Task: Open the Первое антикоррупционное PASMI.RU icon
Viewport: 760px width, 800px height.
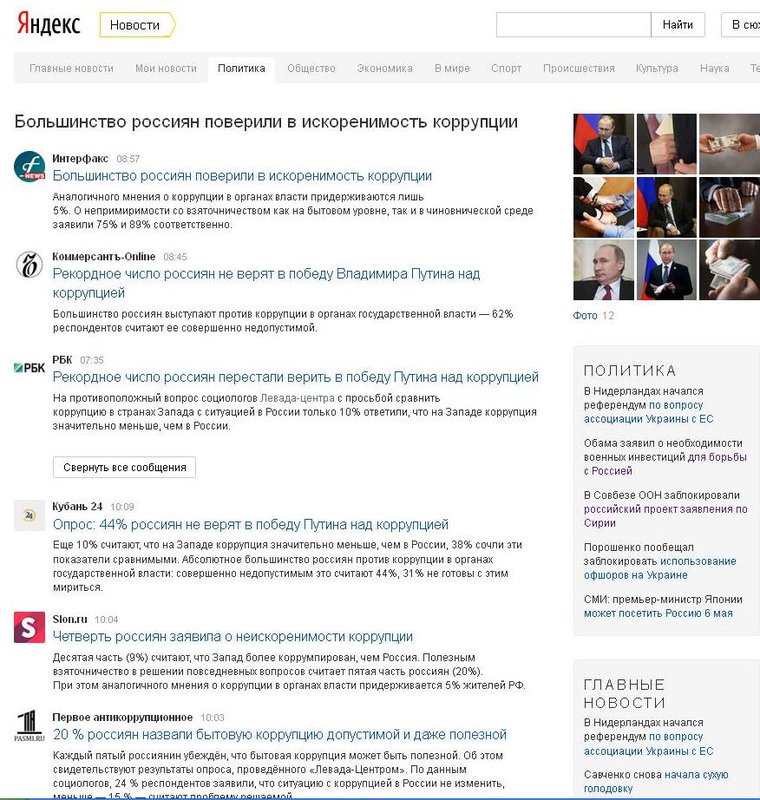Action: tap(29, 726)
